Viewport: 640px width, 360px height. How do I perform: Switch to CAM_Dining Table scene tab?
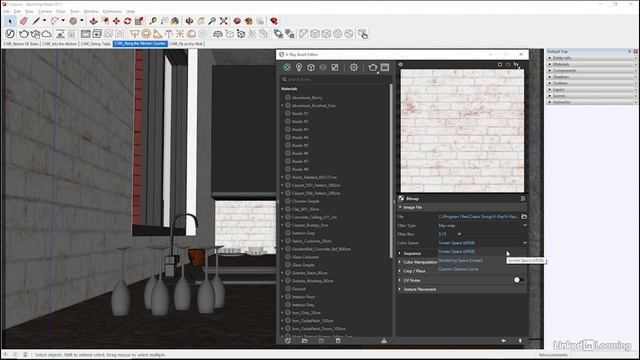[96, 44]
